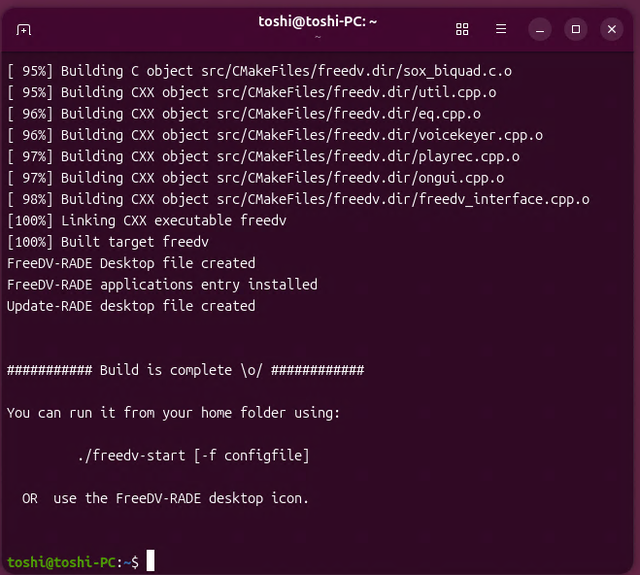Click the voicekeyer.cpp.o build line
The height and width of the screenshot is (575, 640).
(275, 135)
